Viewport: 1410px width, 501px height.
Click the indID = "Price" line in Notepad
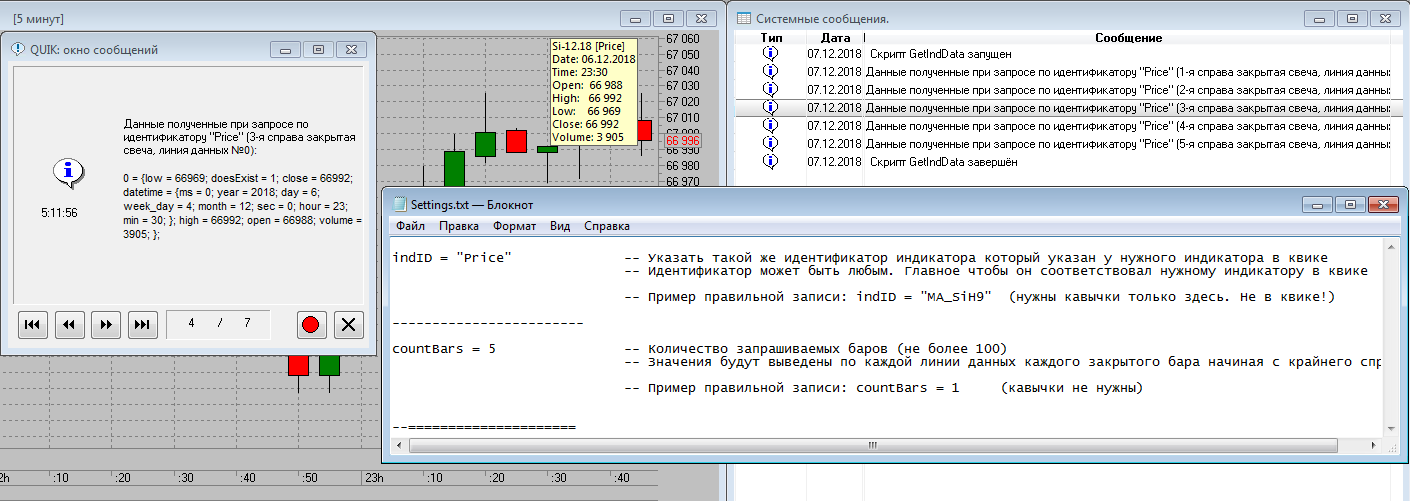(x=453, y=258)
